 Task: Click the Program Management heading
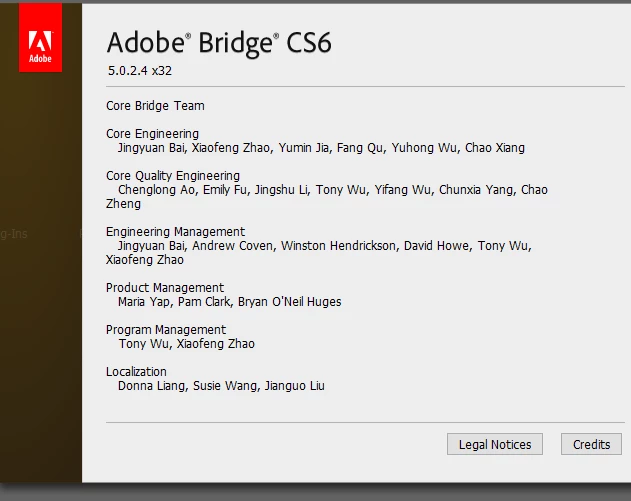point(166,330)
